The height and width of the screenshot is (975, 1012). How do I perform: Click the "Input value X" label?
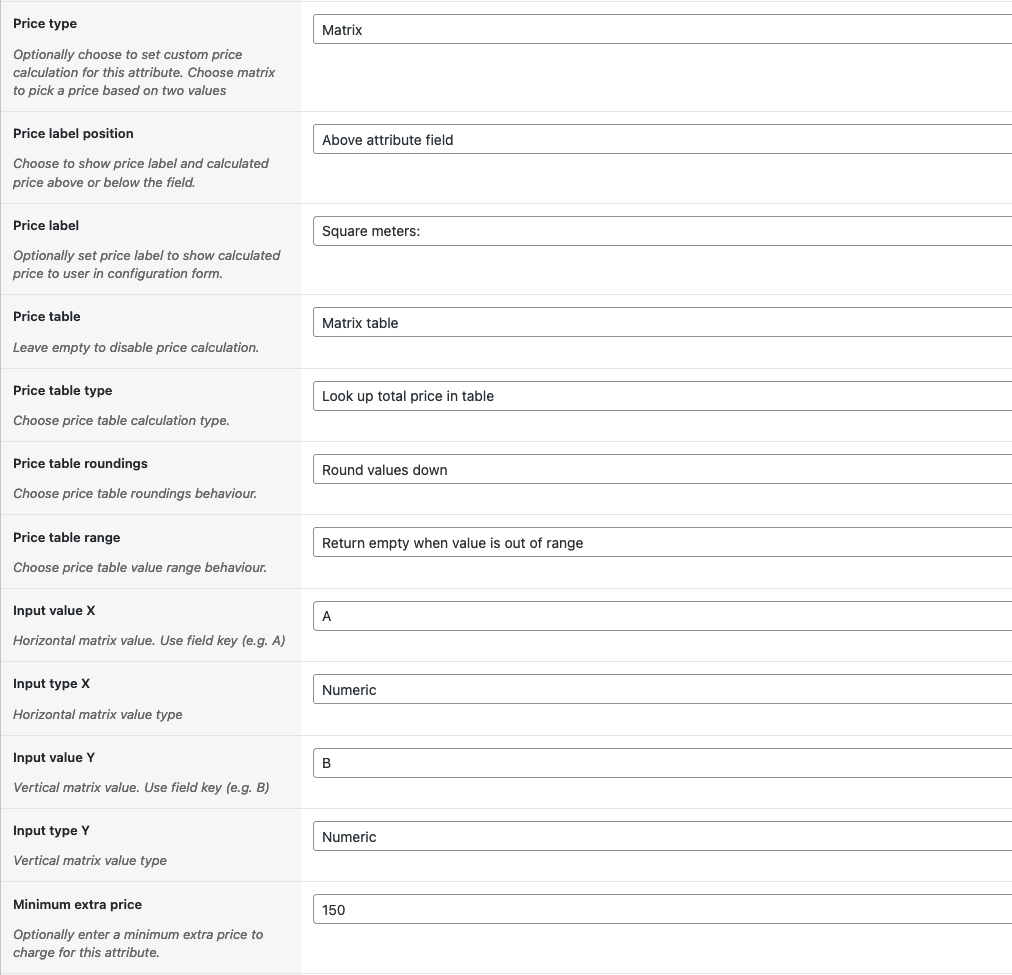54,611
